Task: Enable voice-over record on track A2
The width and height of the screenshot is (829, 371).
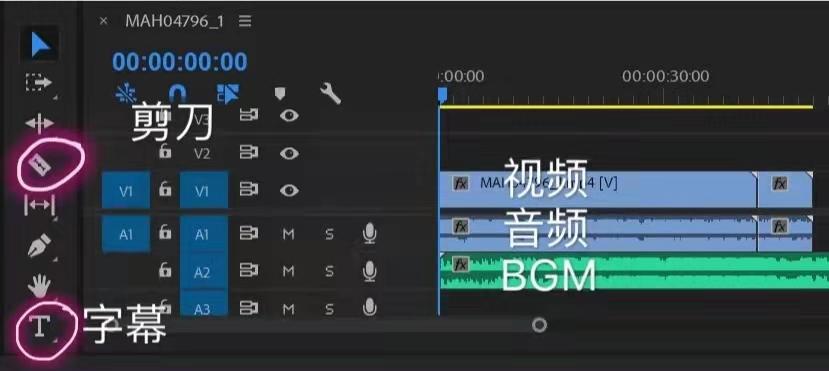Action: coord(370,271)
